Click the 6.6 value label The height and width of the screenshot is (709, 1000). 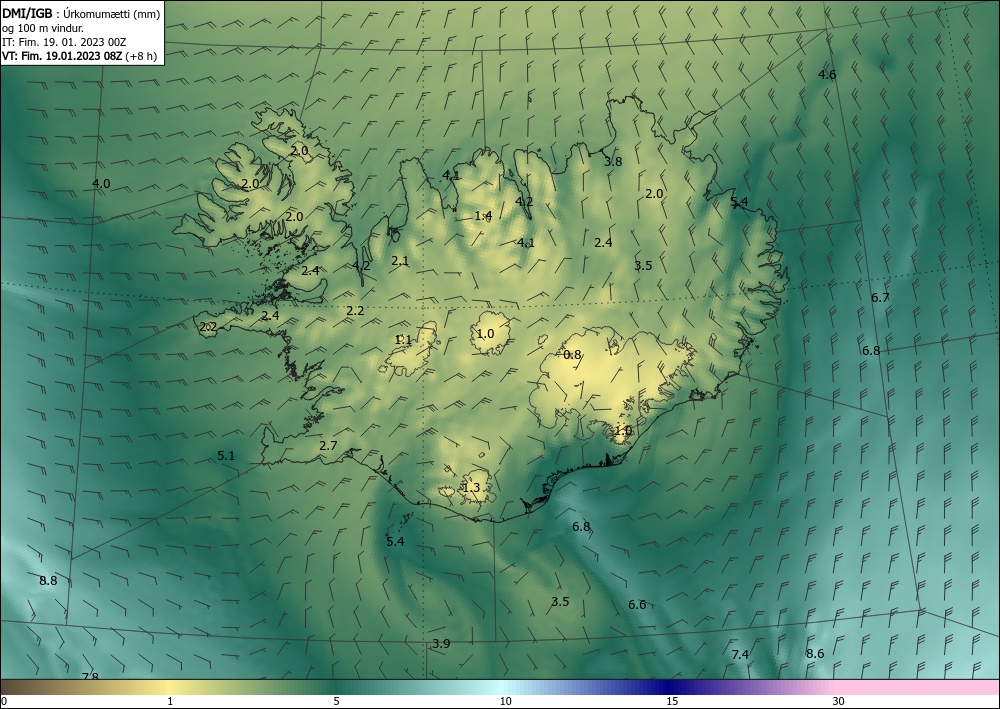637,604
